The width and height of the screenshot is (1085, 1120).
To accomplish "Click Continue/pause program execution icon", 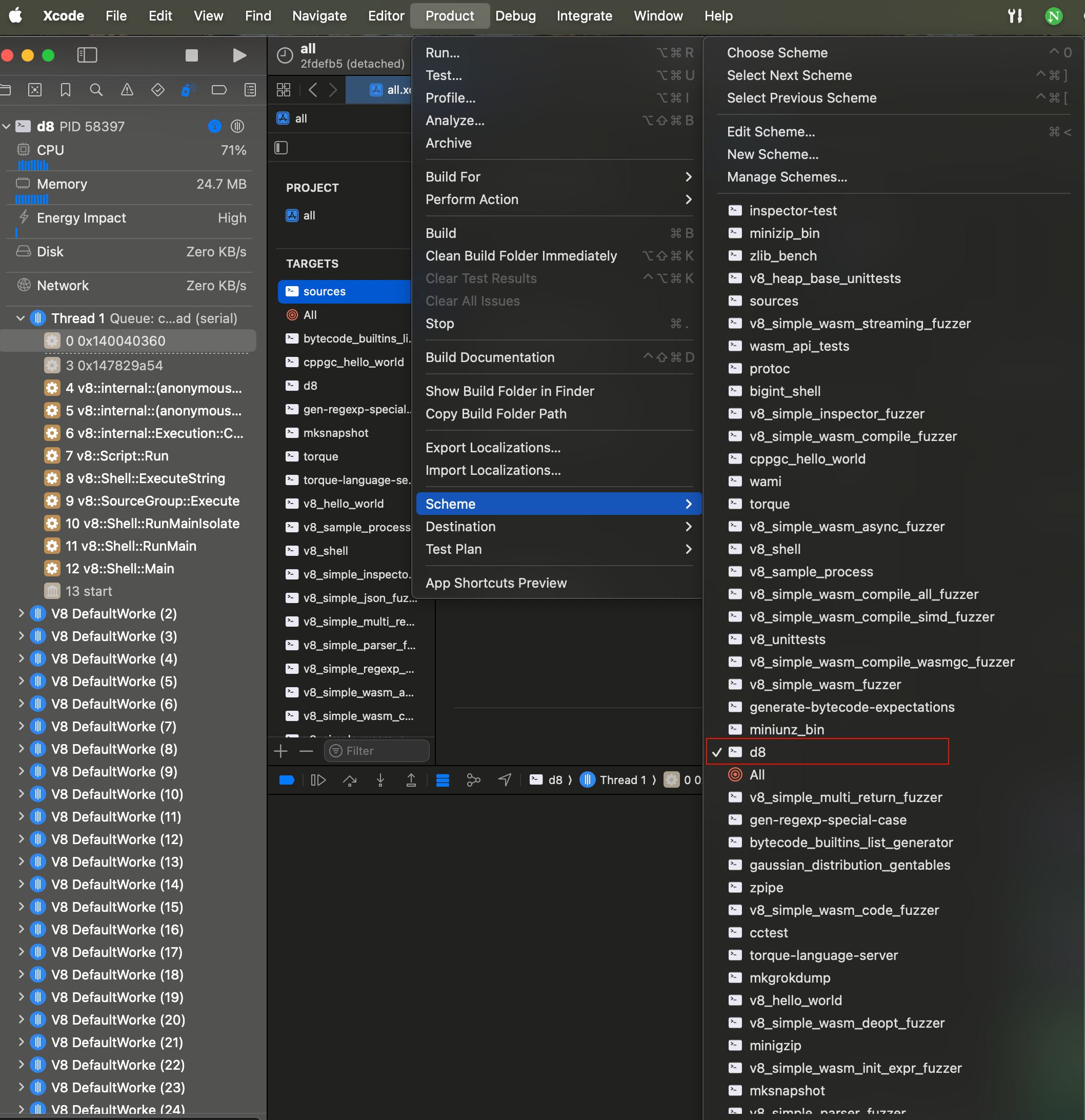I will point(318,780).
